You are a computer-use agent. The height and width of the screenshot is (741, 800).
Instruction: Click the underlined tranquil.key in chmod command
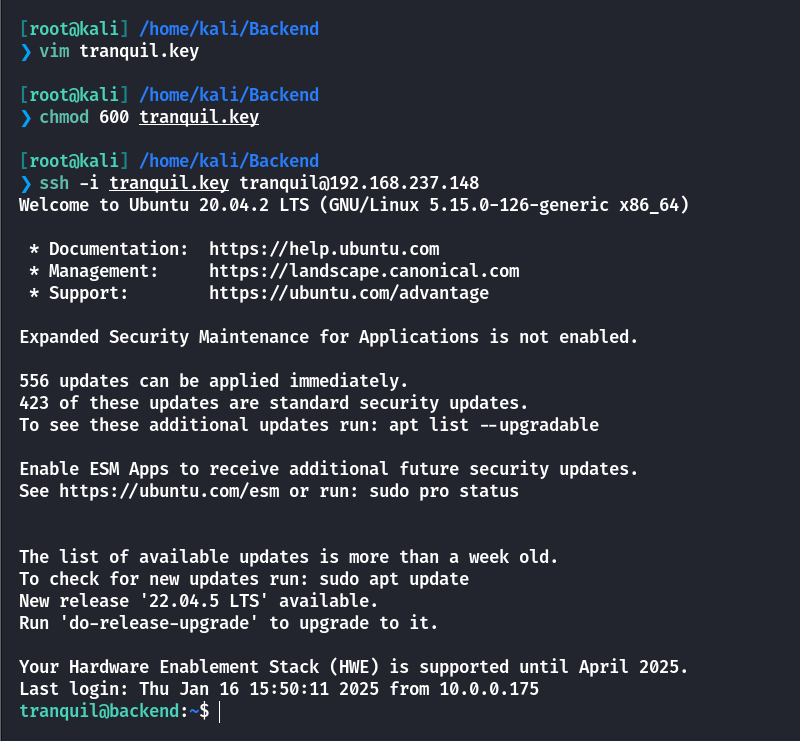tap(199, 117)
